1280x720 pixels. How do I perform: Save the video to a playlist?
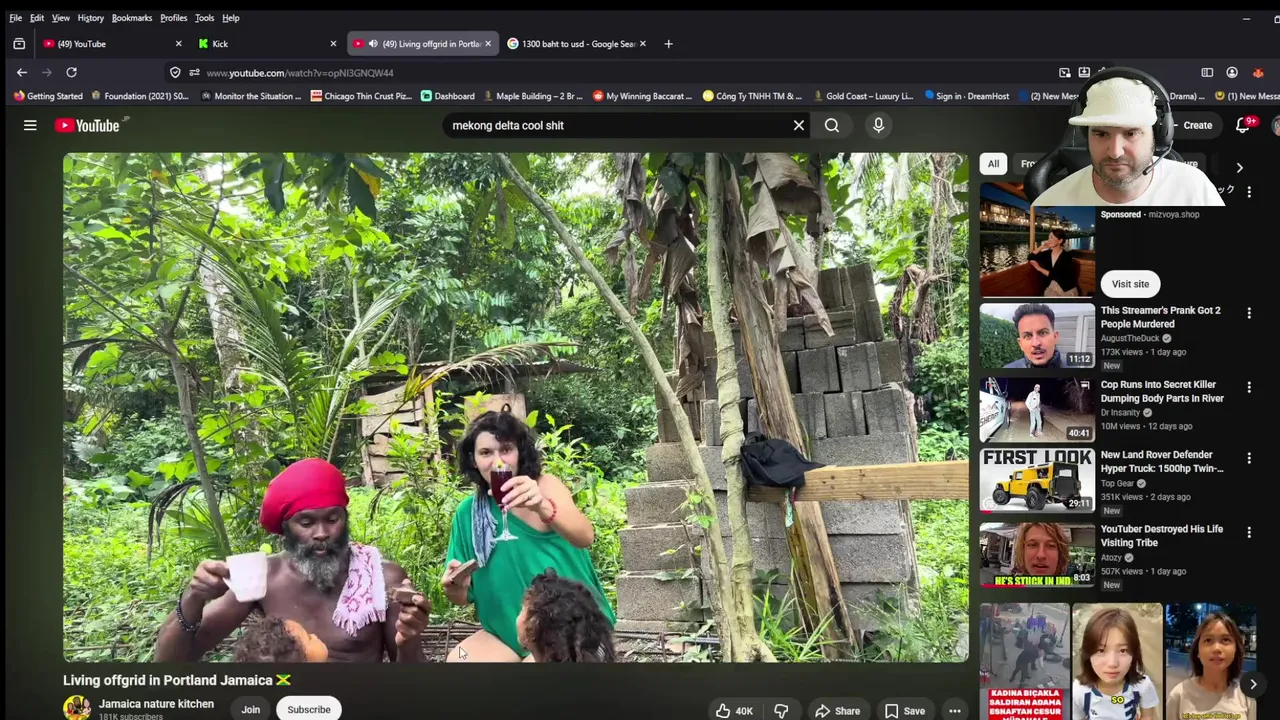[904, 711]
